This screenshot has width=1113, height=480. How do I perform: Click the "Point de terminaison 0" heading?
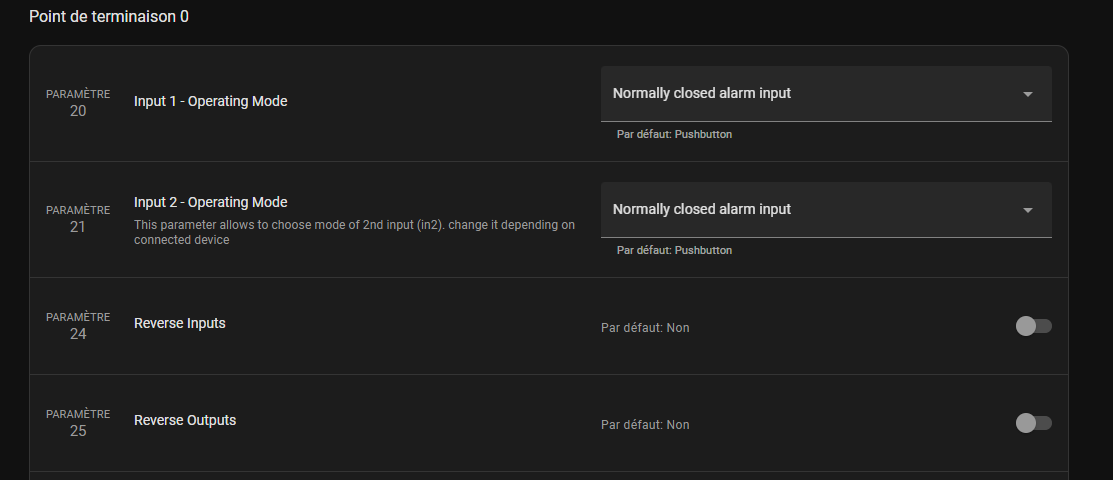tap(109, 16)
